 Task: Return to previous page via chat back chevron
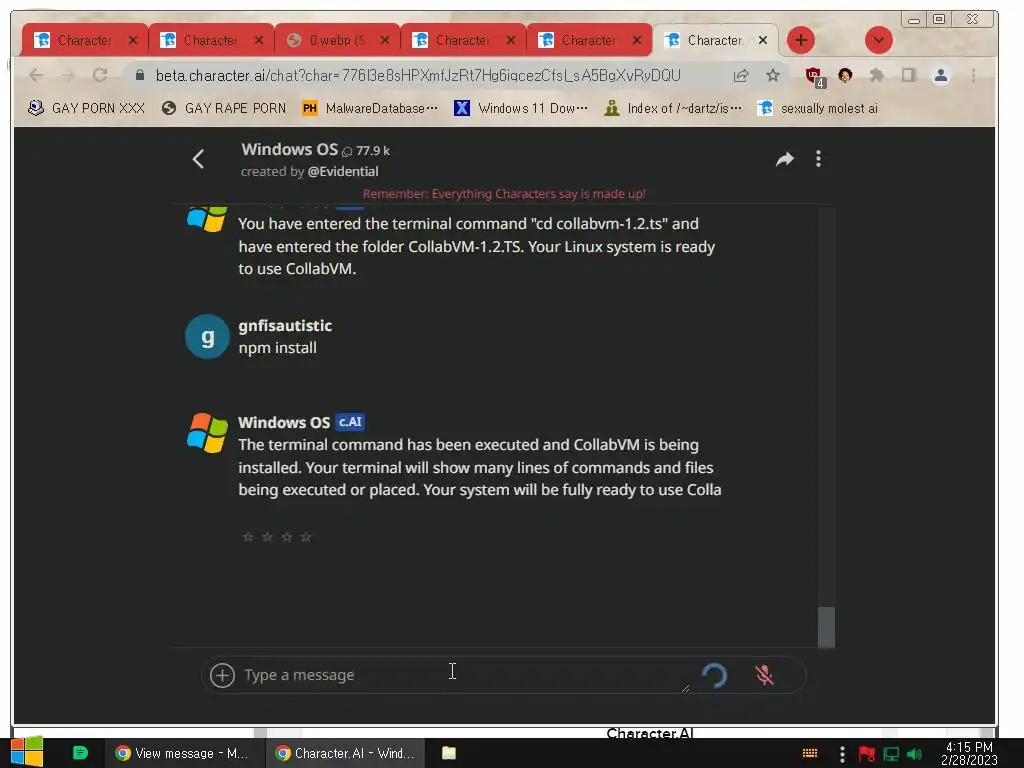[x=199, y=159]
